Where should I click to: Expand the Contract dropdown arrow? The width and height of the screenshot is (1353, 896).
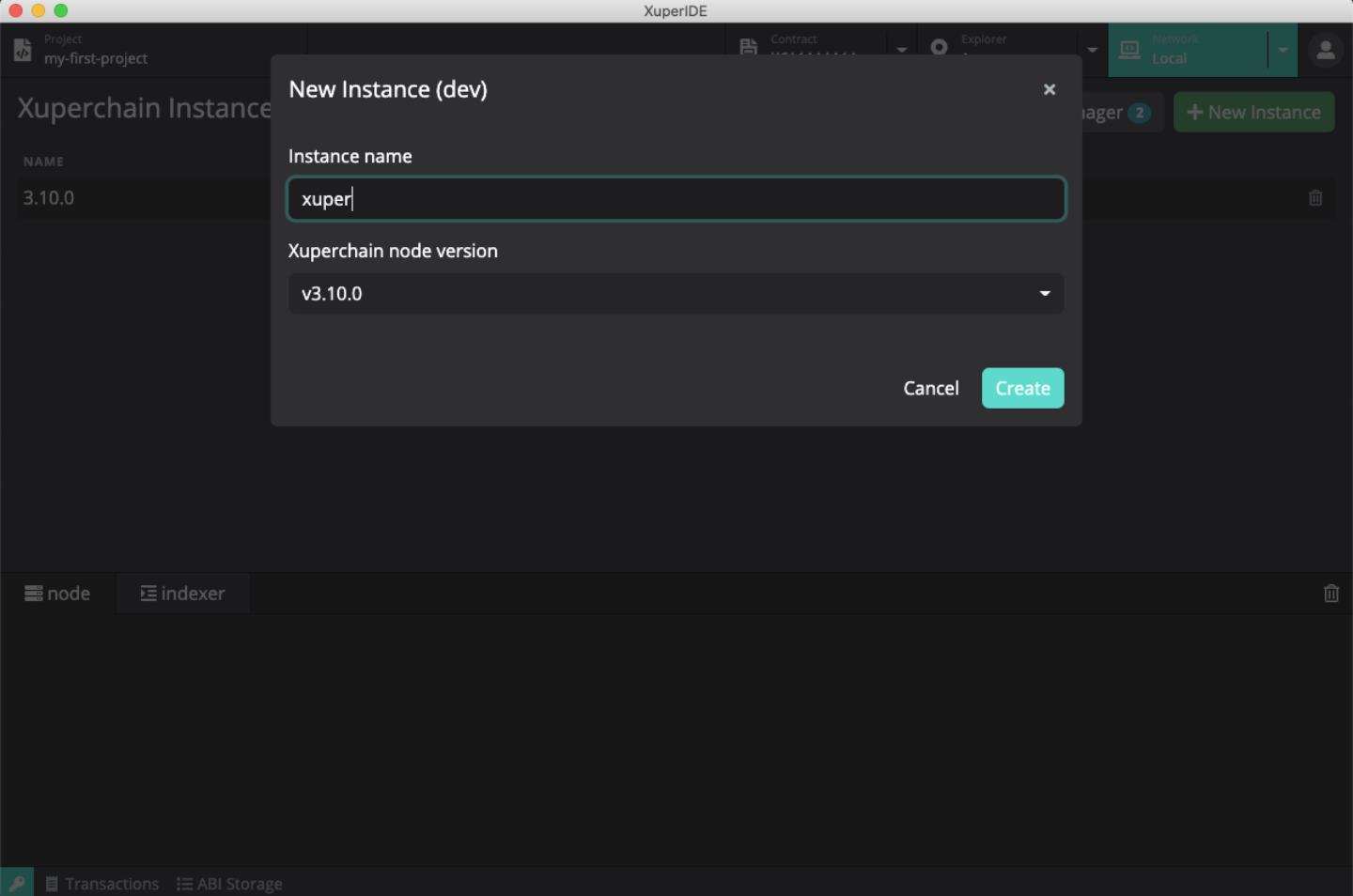pos(902,49)
